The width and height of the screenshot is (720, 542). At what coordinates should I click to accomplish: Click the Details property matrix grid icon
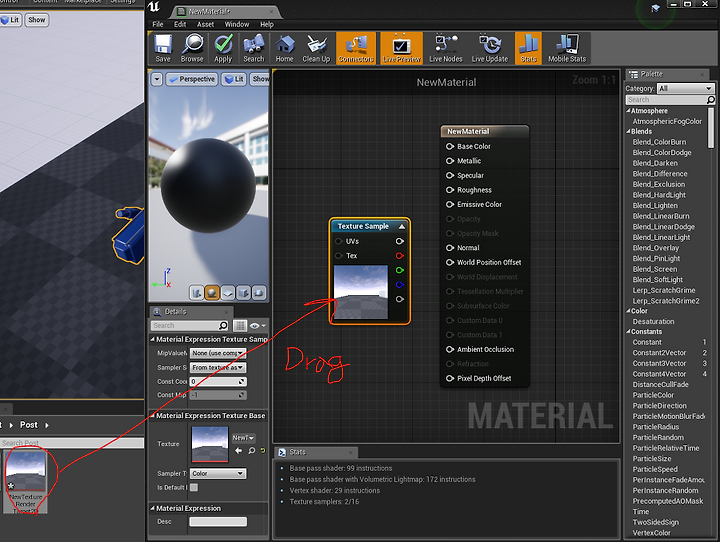[240, 326]
